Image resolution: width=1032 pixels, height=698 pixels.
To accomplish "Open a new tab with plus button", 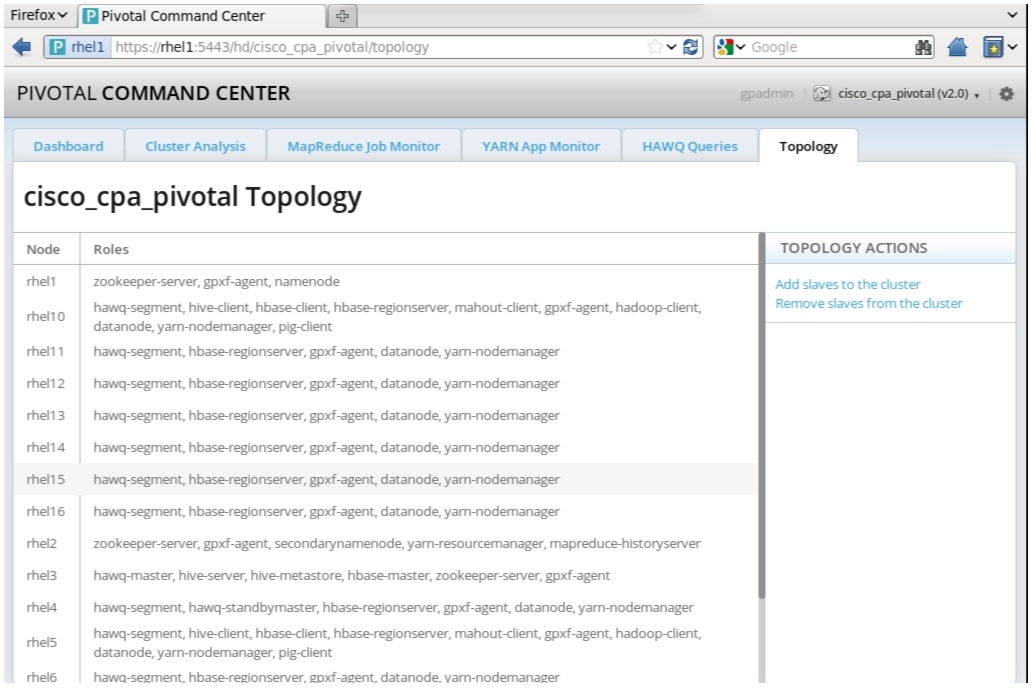I will [x=342, y=16].
